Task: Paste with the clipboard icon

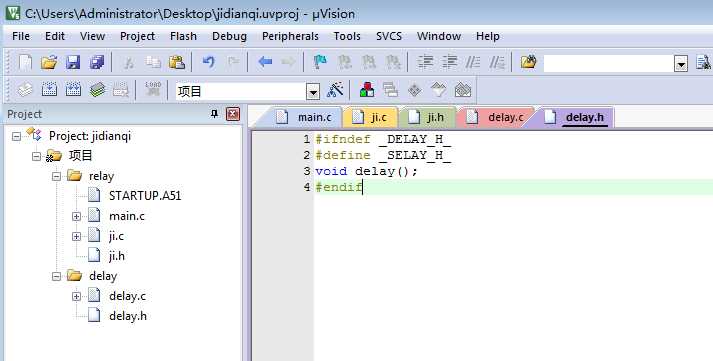Action: point(177,62)
